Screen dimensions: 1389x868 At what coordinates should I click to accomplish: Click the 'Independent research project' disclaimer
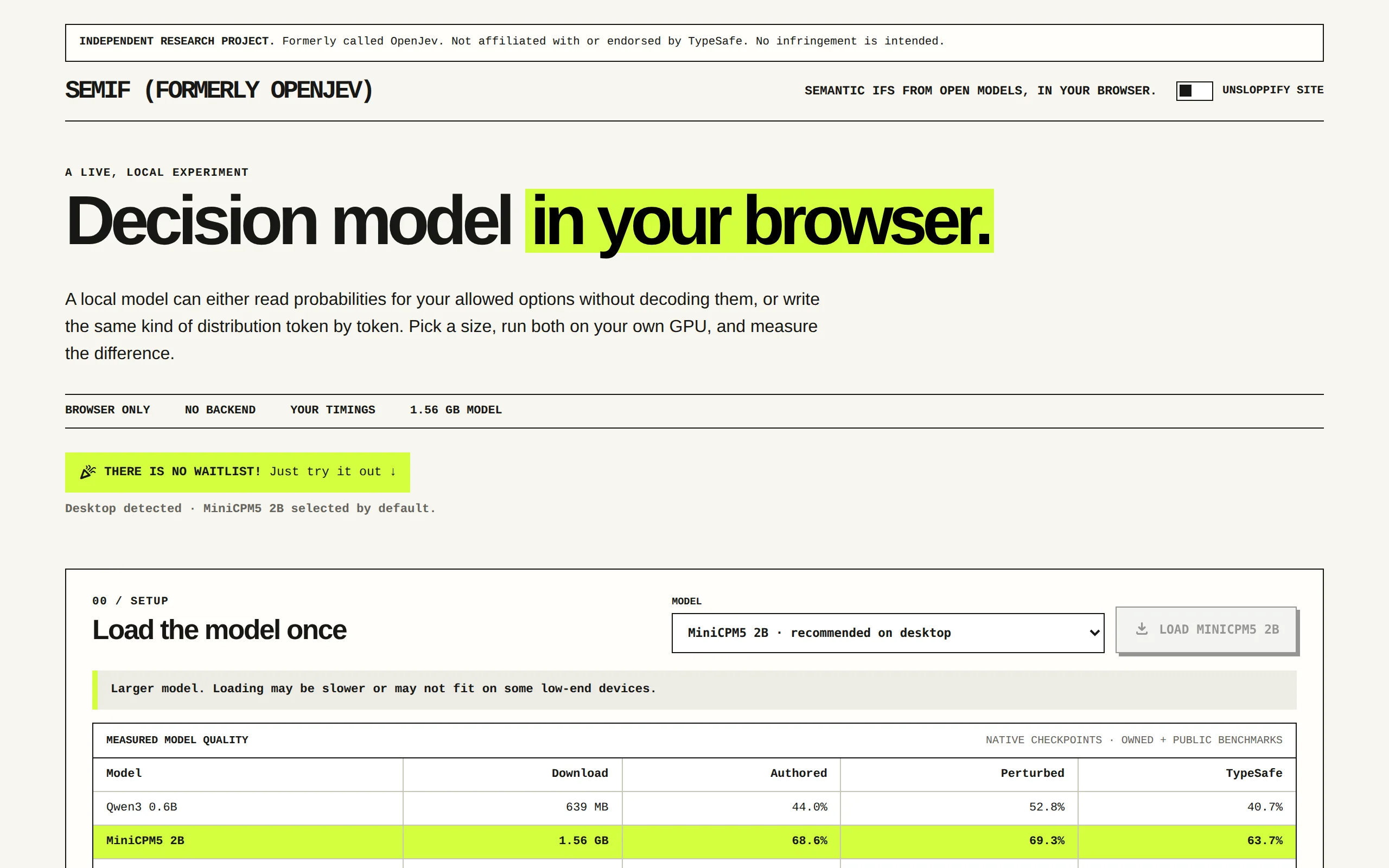pos(694,42)
